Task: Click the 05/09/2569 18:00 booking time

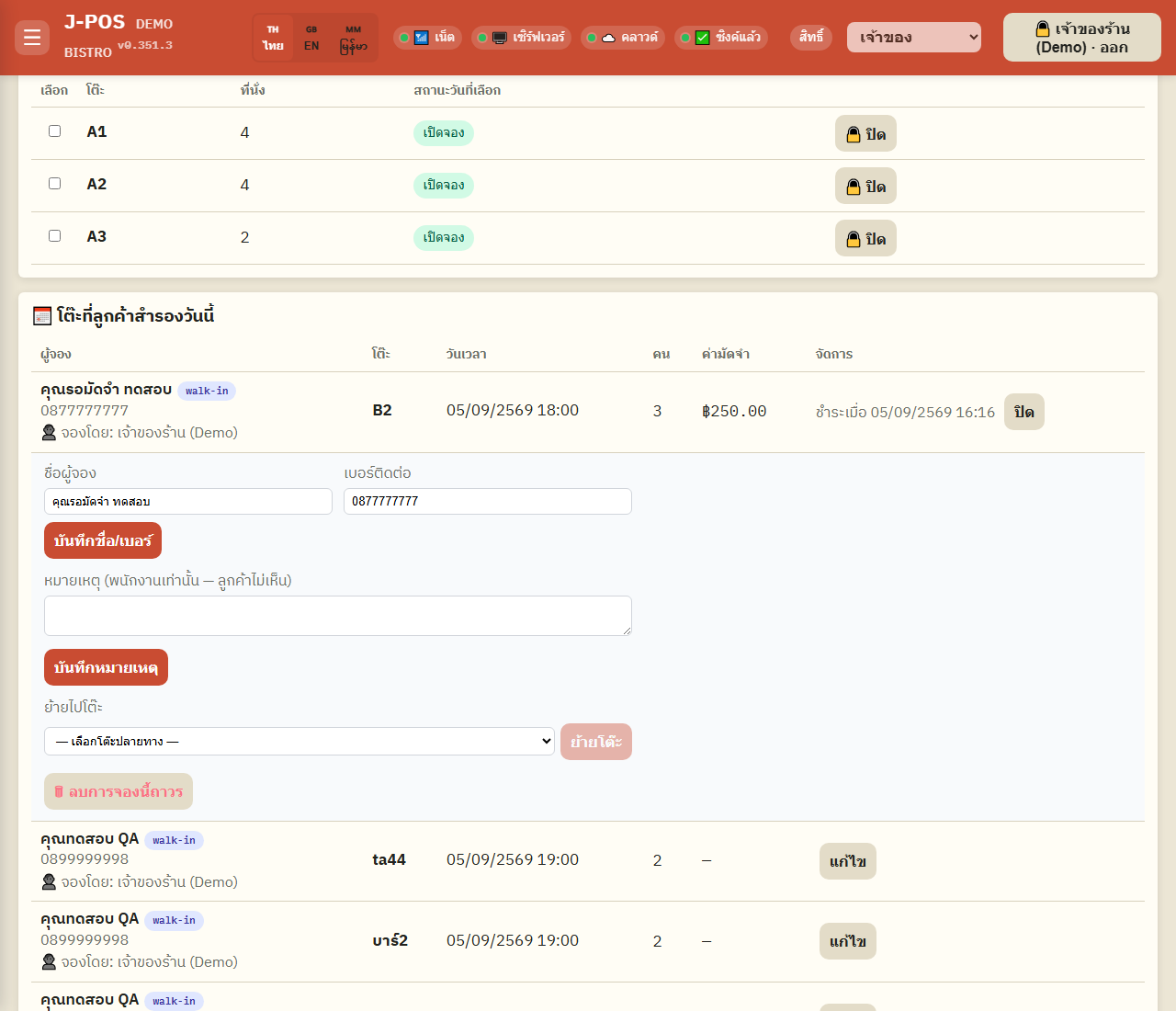Action: coord(513,410)
